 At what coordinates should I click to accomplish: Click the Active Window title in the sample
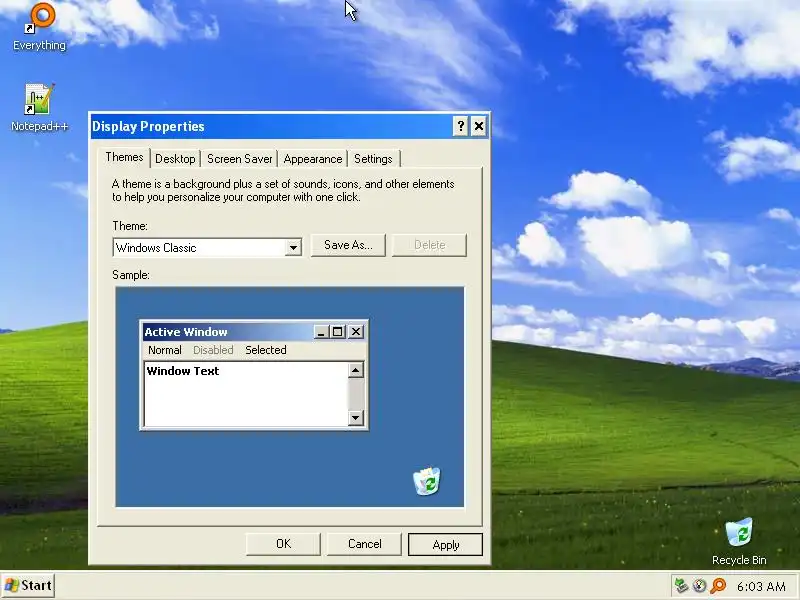[x=186, y=332]
